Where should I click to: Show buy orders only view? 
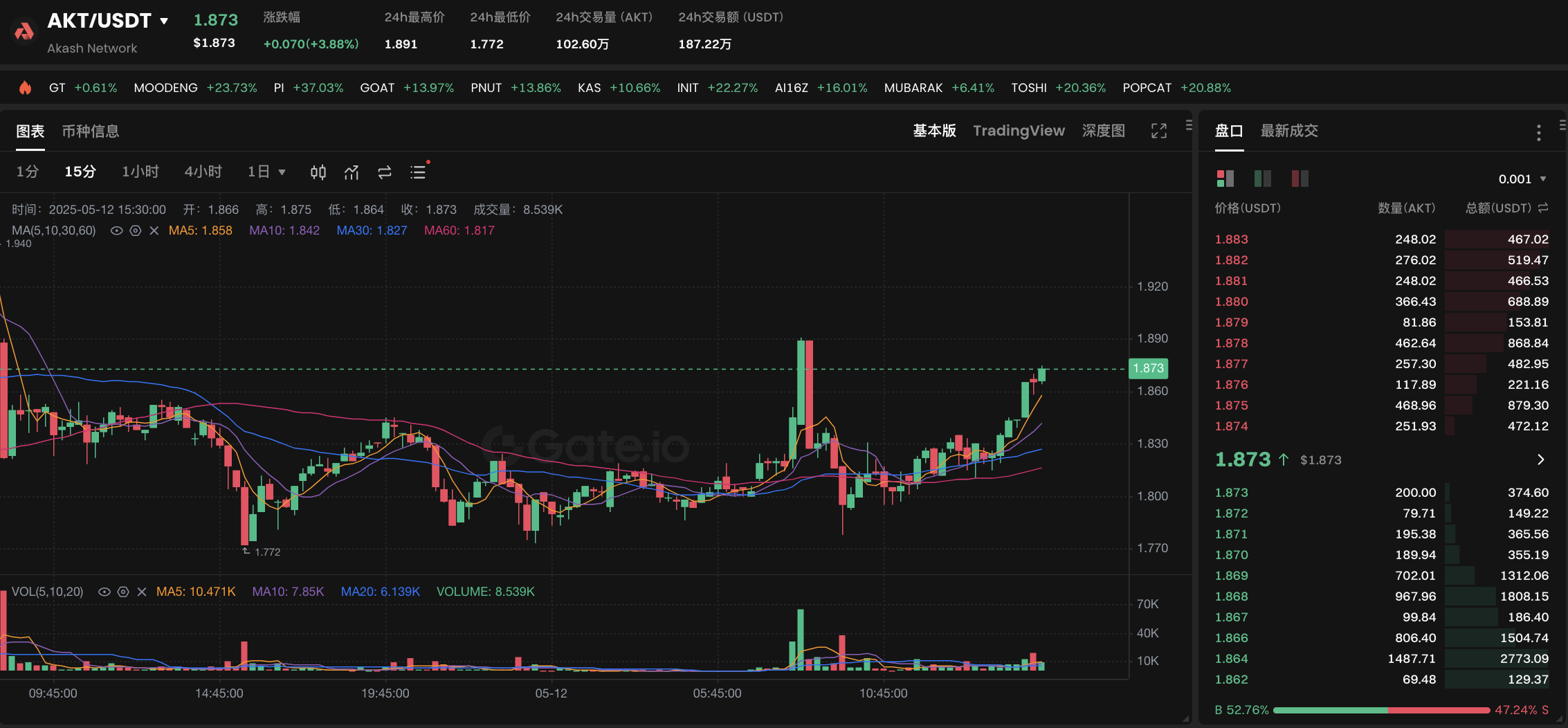(1263, 179)
